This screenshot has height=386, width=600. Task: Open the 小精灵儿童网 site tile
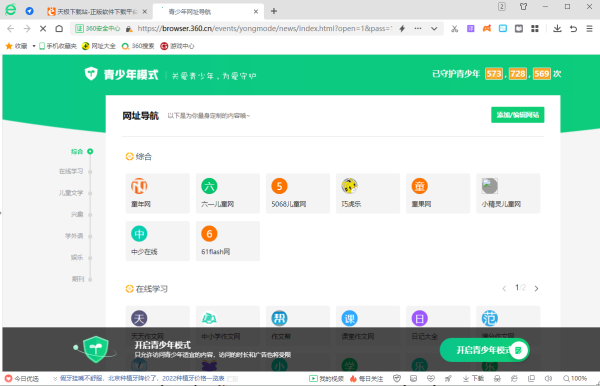(x=508, y=193)
